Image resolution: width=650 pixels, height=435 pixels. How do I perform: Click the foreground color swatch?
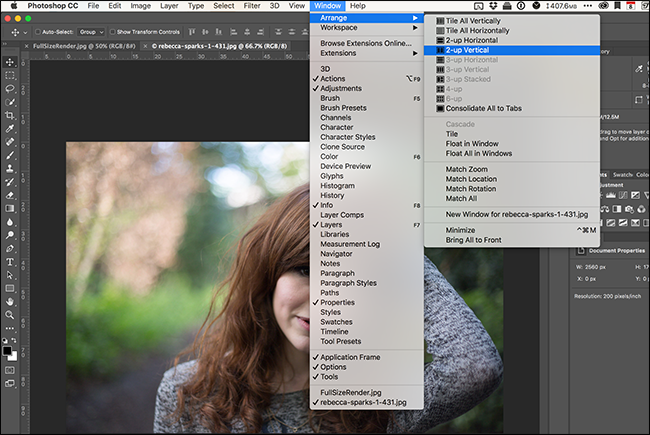(x=8, y=349)
